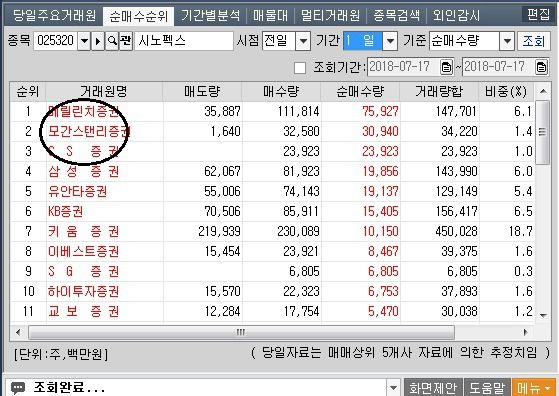Switch to the 종목검색 tab
The width and height of the screenshot is (559, 396).
tap(396, 16)
